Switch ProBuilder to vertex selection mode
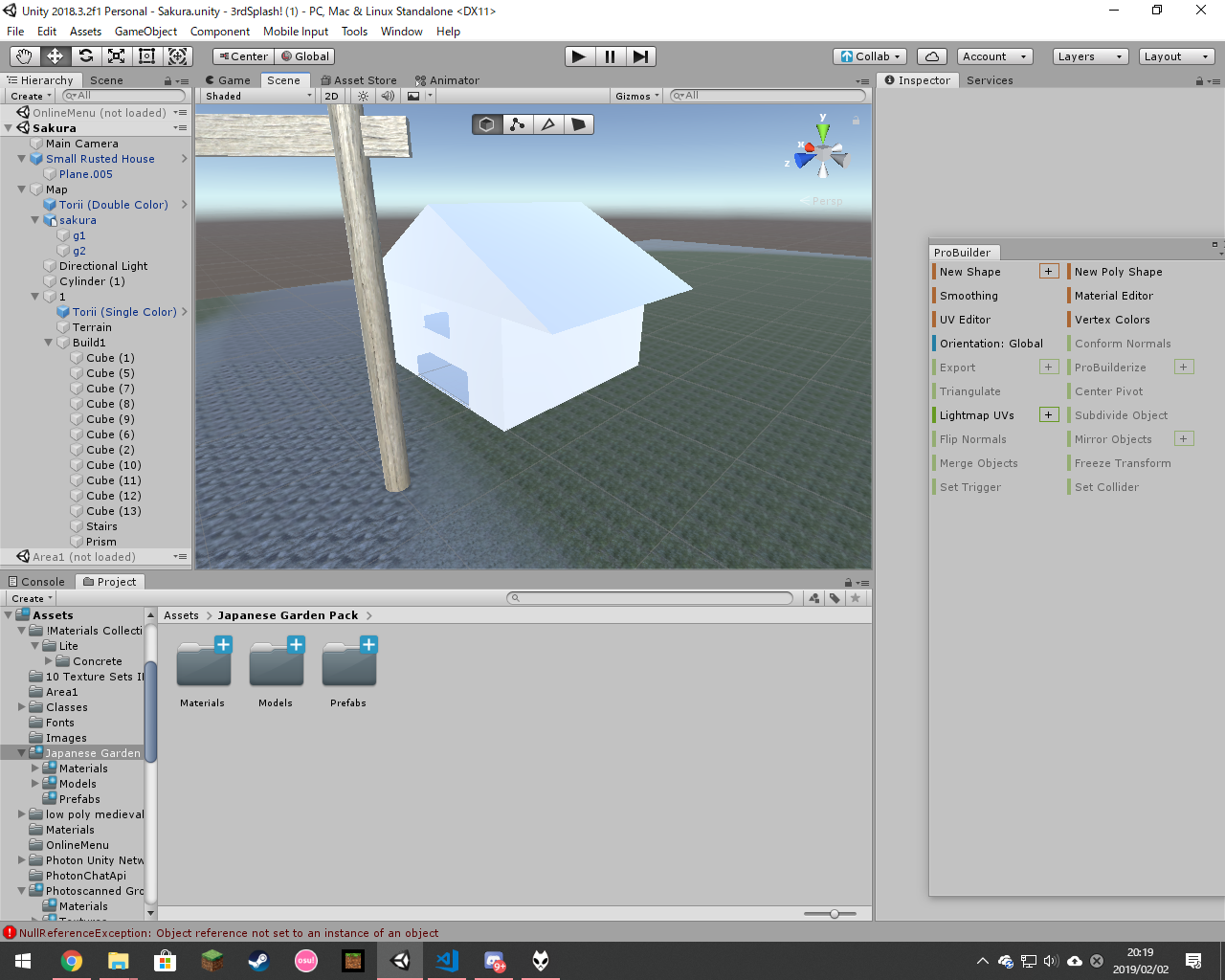 tap(518, 124)
